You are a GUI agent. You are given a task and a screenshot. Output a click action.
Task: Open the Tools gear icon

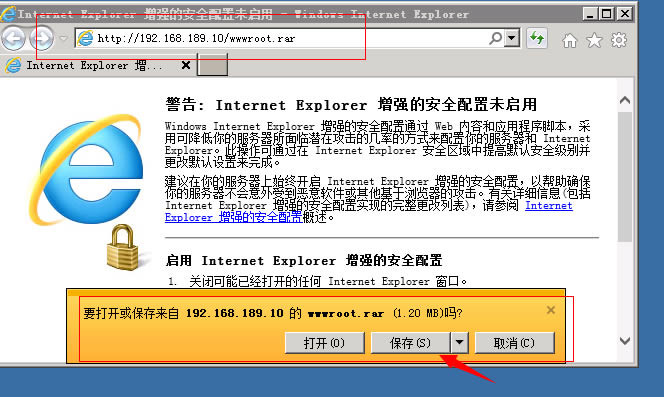click(x=619, y=41)
